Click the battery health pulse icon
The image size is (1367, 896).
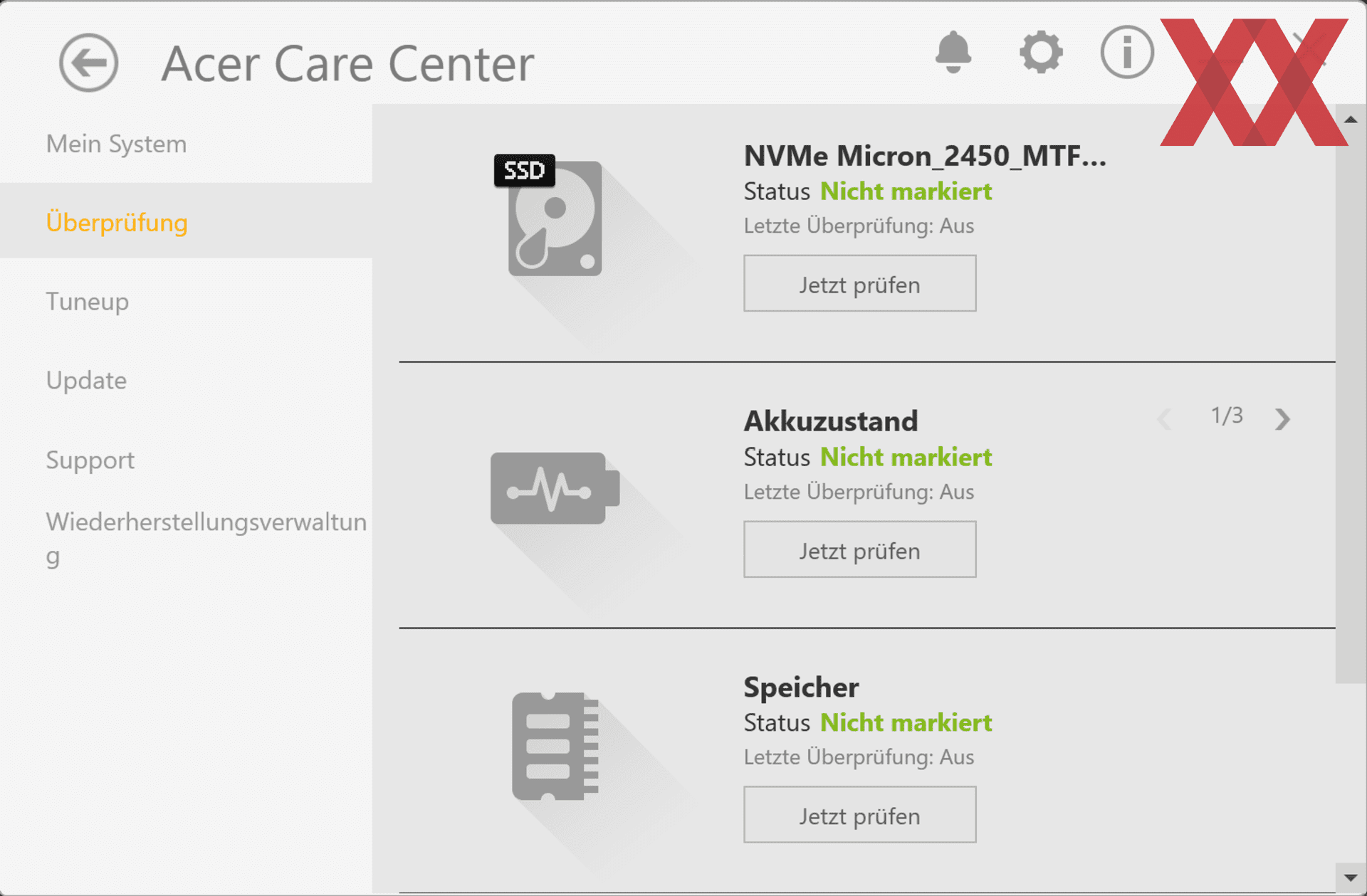555,488
